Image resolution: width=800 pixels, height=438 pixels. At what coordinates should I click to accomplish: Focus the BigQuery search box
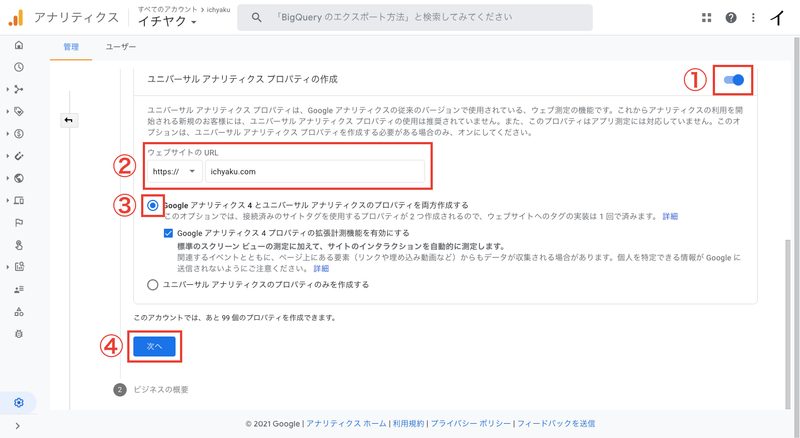tap(415, 17)
